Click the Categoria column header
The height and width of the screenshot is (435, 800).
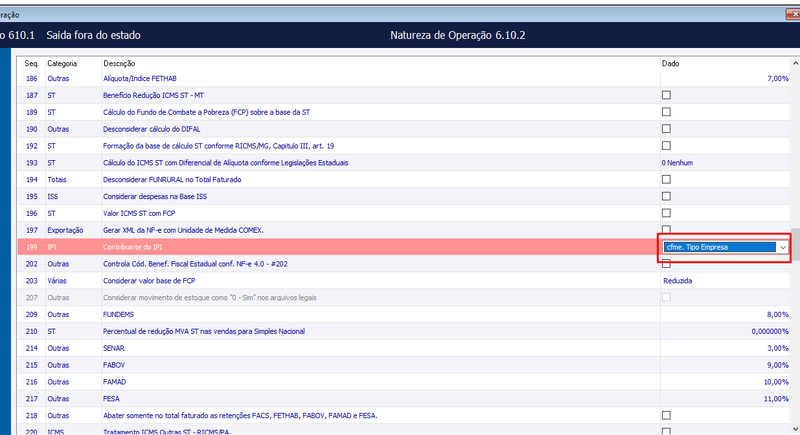click(x=62, y=63)
